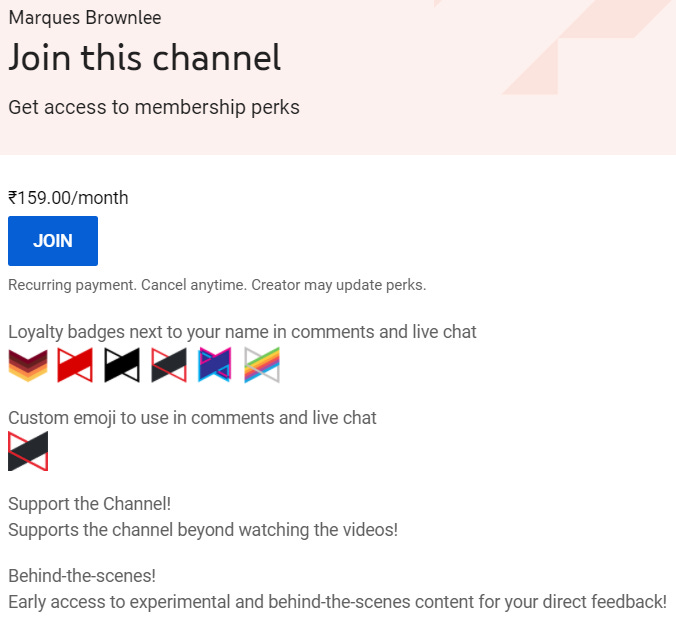Select the purple and cyan loyalty badge
Image resolution: width=676 pixels, height=619 pixels.
click(215, 365)
